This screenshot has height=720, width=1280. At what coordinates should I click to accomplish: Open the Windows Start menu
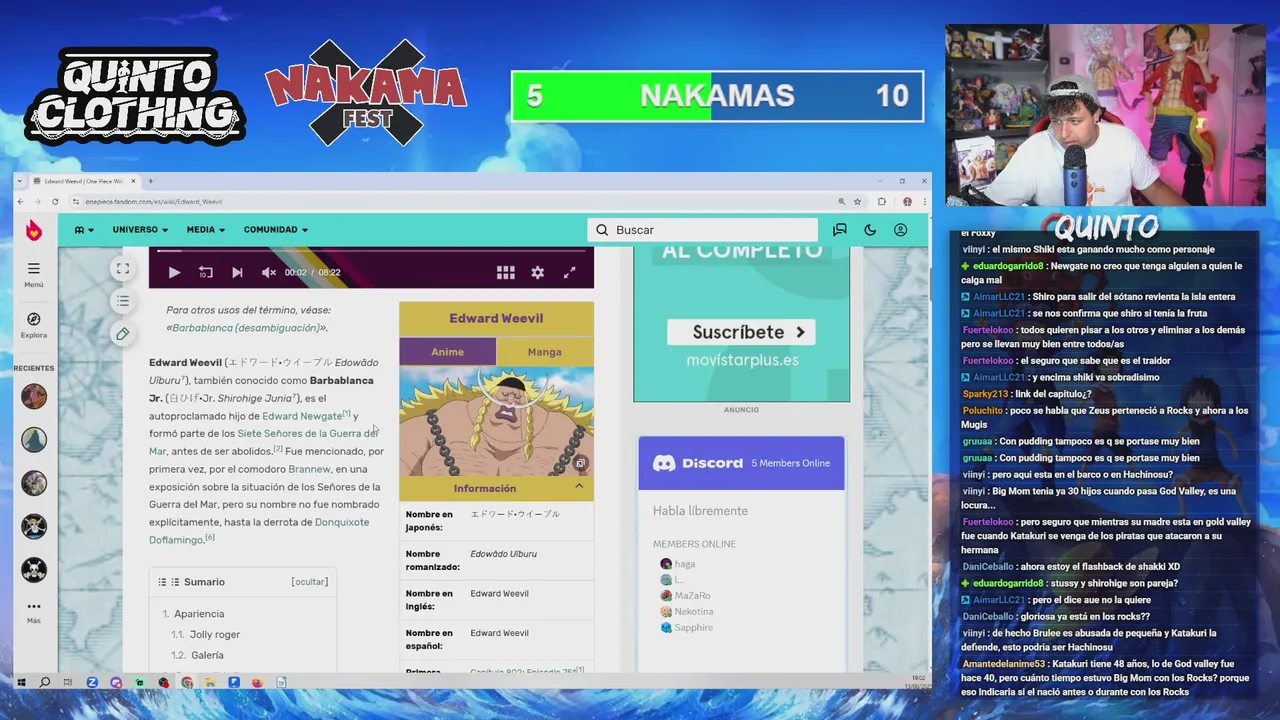point(21,683)
